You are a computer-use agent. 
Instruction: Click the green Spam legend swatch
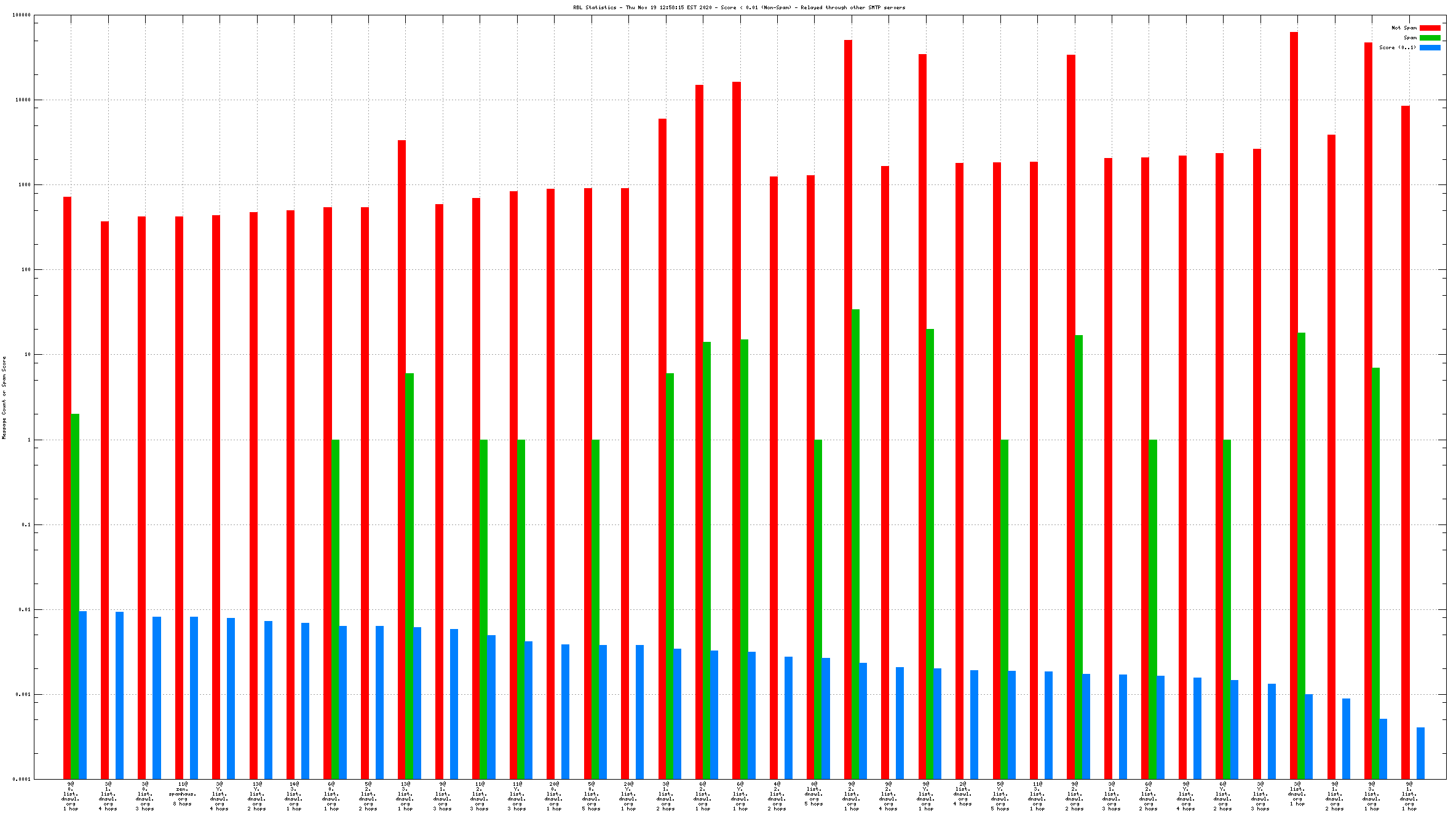1430,38
